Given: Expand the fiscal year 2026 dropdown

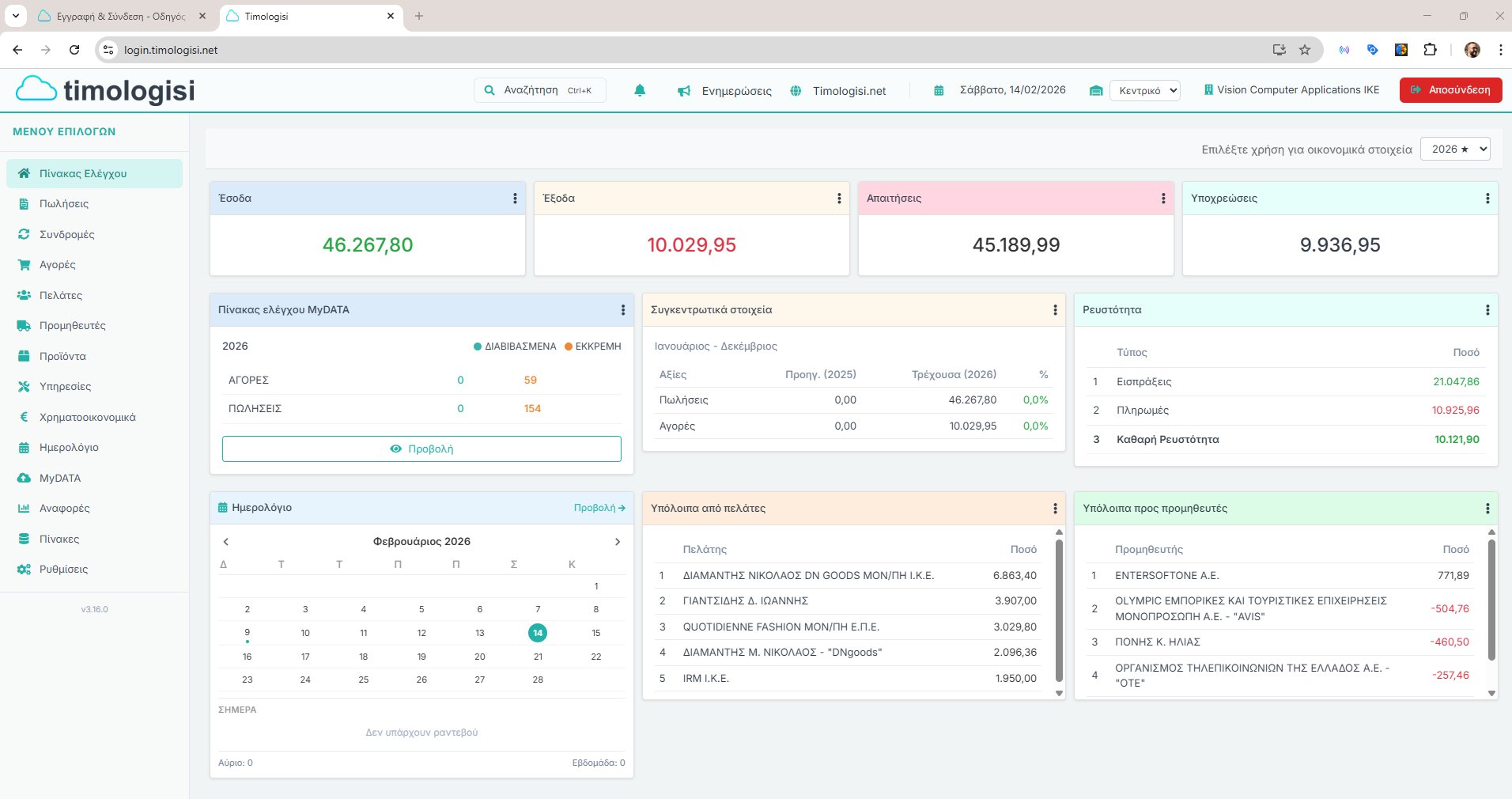Looking at the screenshot, I should pos(1455,149).
